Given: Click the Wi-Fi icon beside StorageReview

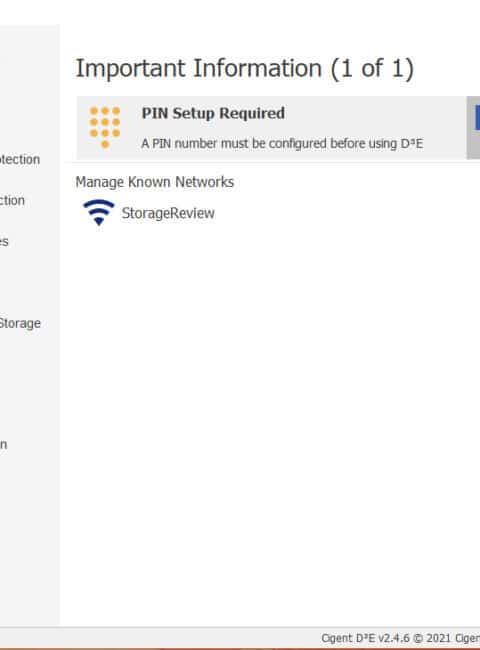Looking at the screenshot, I should pyautogui.click(x=98, y=213).
